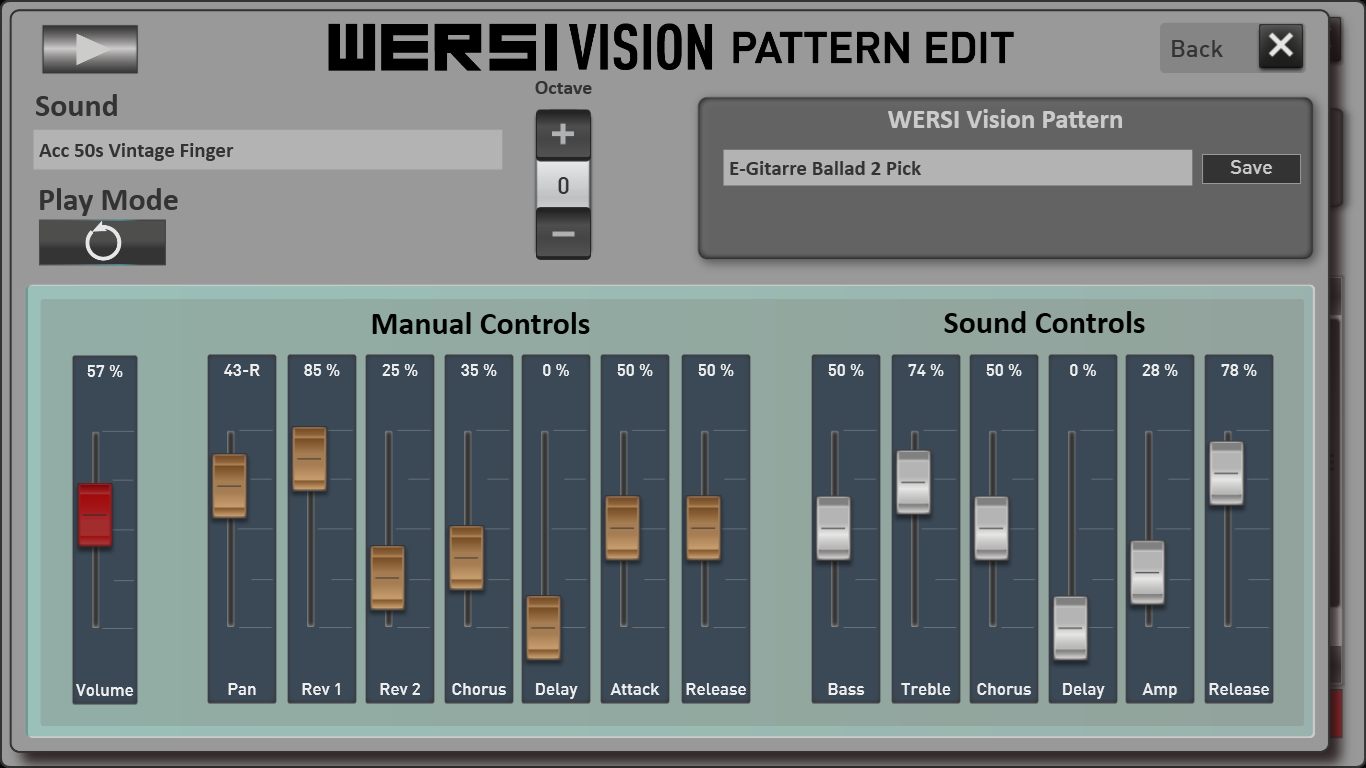Click the Pan value 43-R
This screenshot has height=768, width=1366.
(x=242, y=370)
